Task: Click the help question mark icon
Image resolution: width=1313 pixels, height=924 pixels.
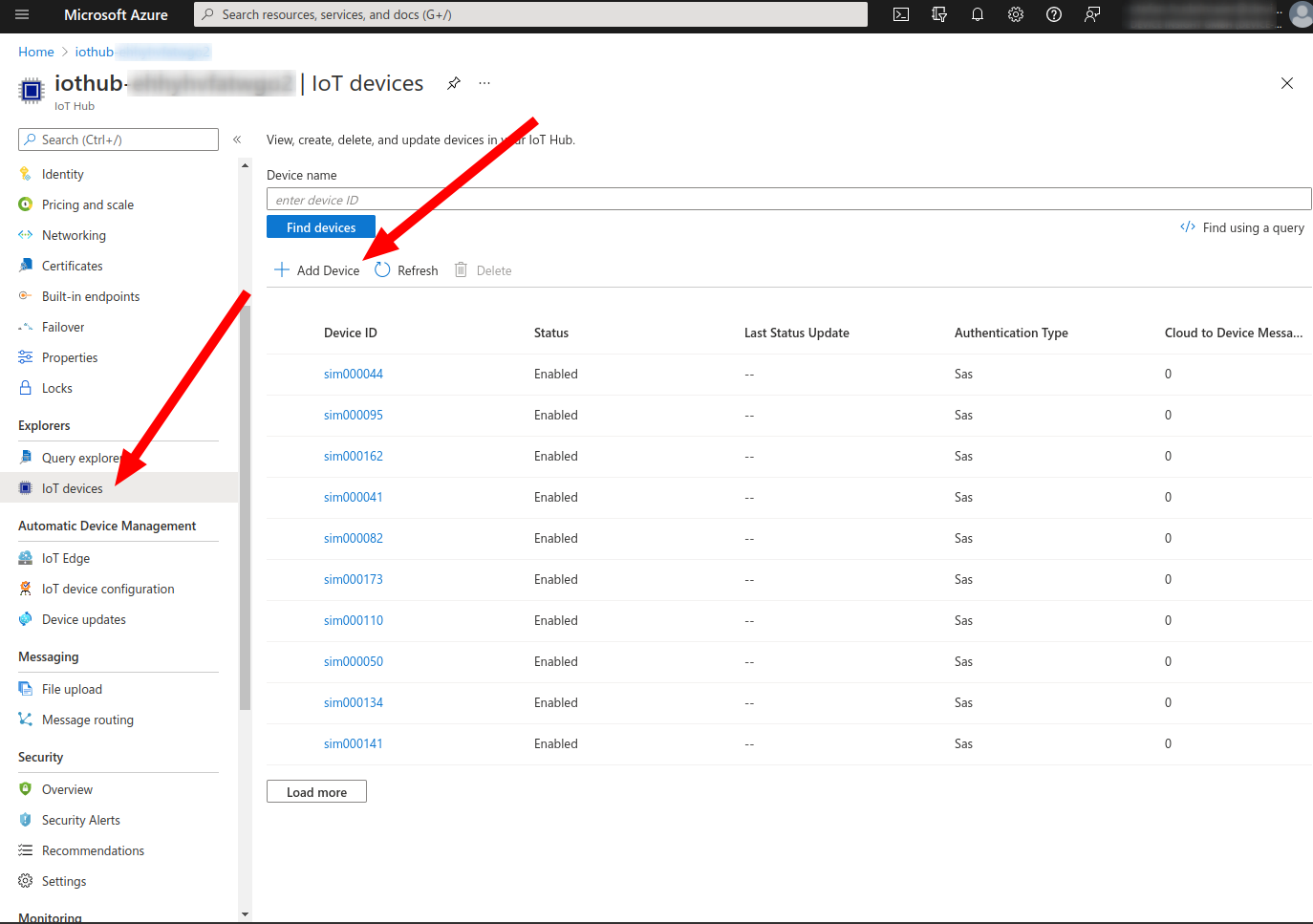Action: [1054, 14]
